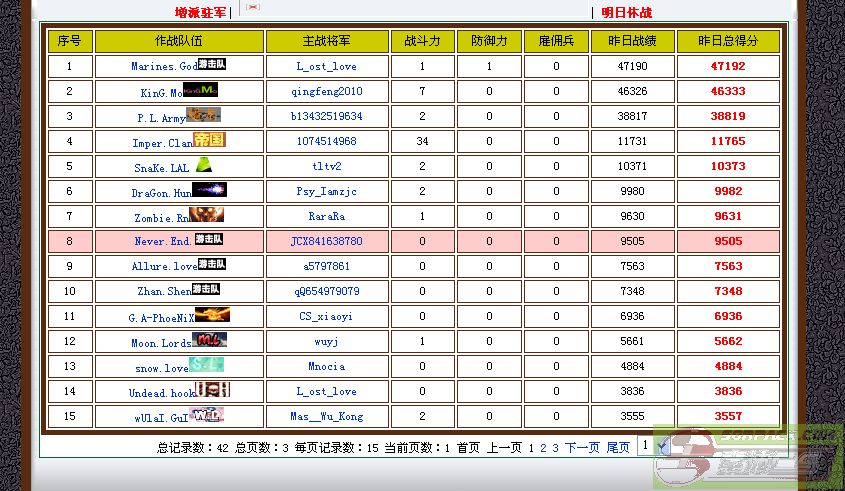Open team Marines.God link
The height and width of the screenshot is (491, 845).
coord(164,67)
